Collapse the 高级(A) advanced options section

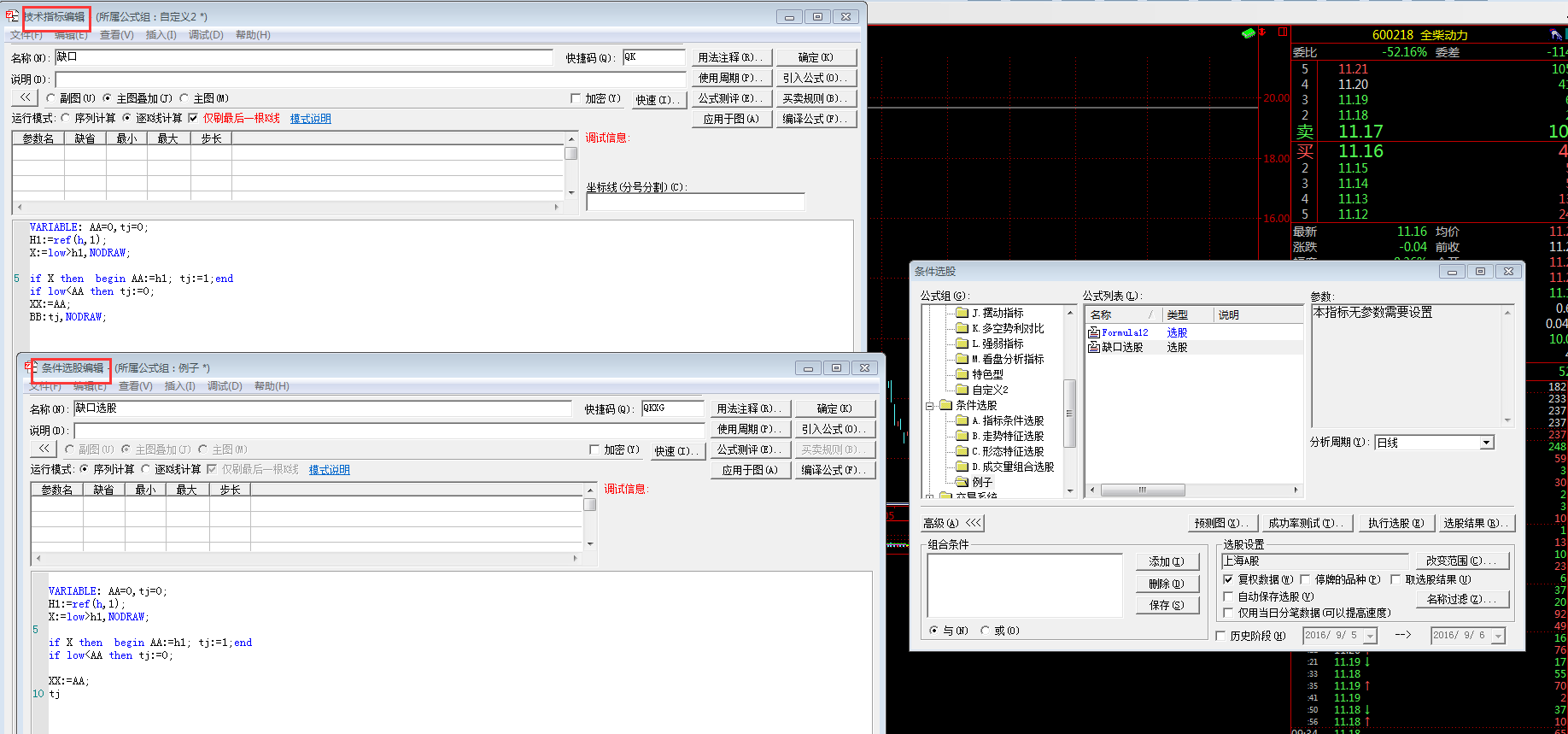974,522
